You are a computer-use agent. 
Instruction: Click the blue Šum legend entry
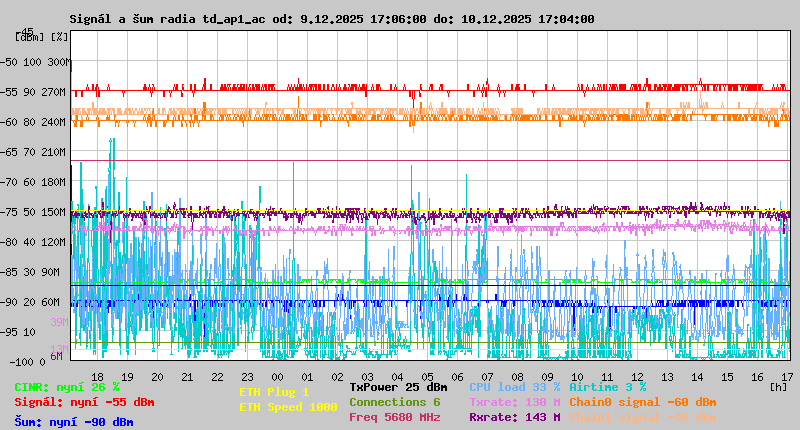[x=74, y=422]
